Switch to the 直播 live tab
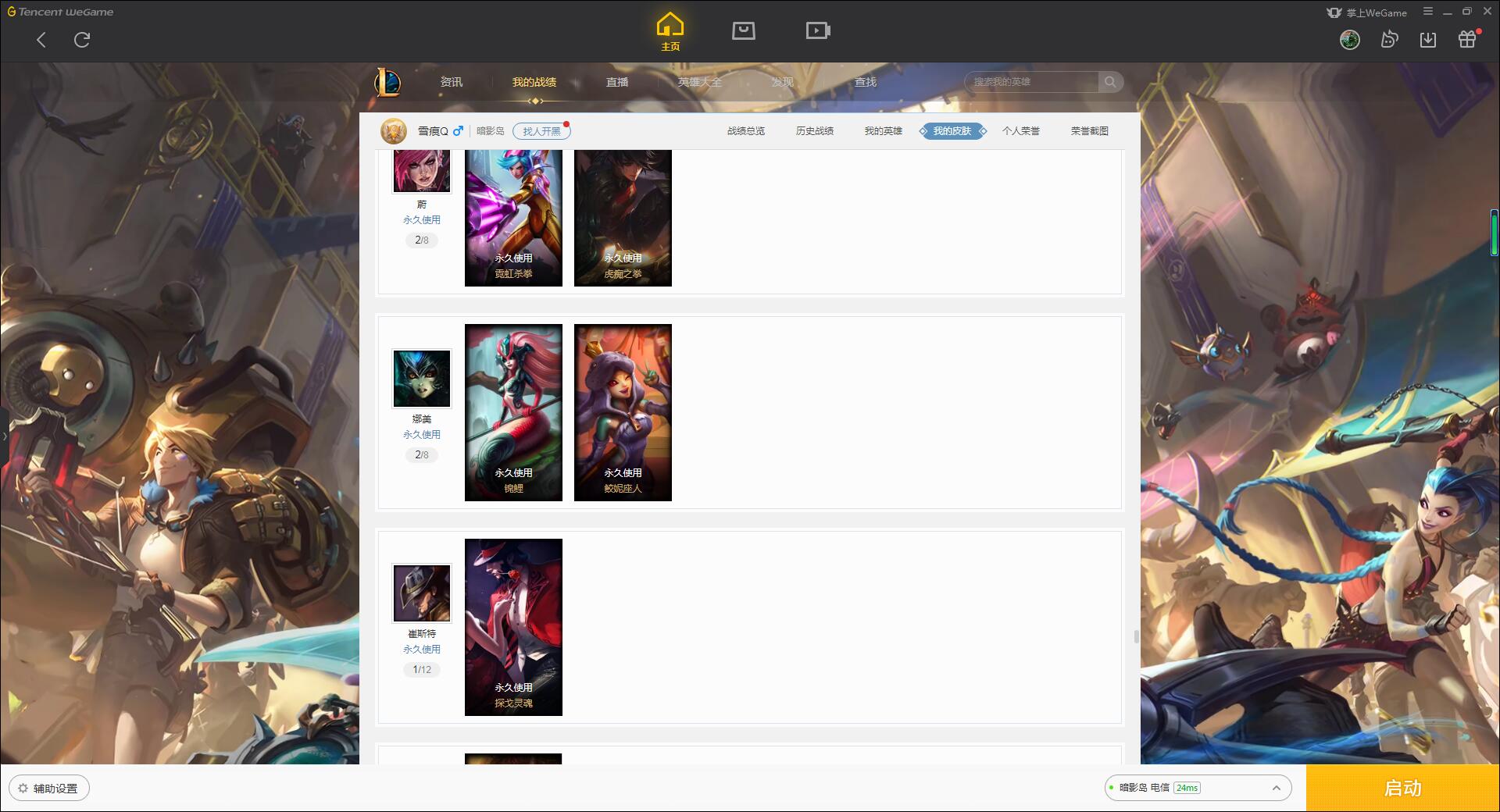Screen dimensions: 1500x812 [617, 82]
